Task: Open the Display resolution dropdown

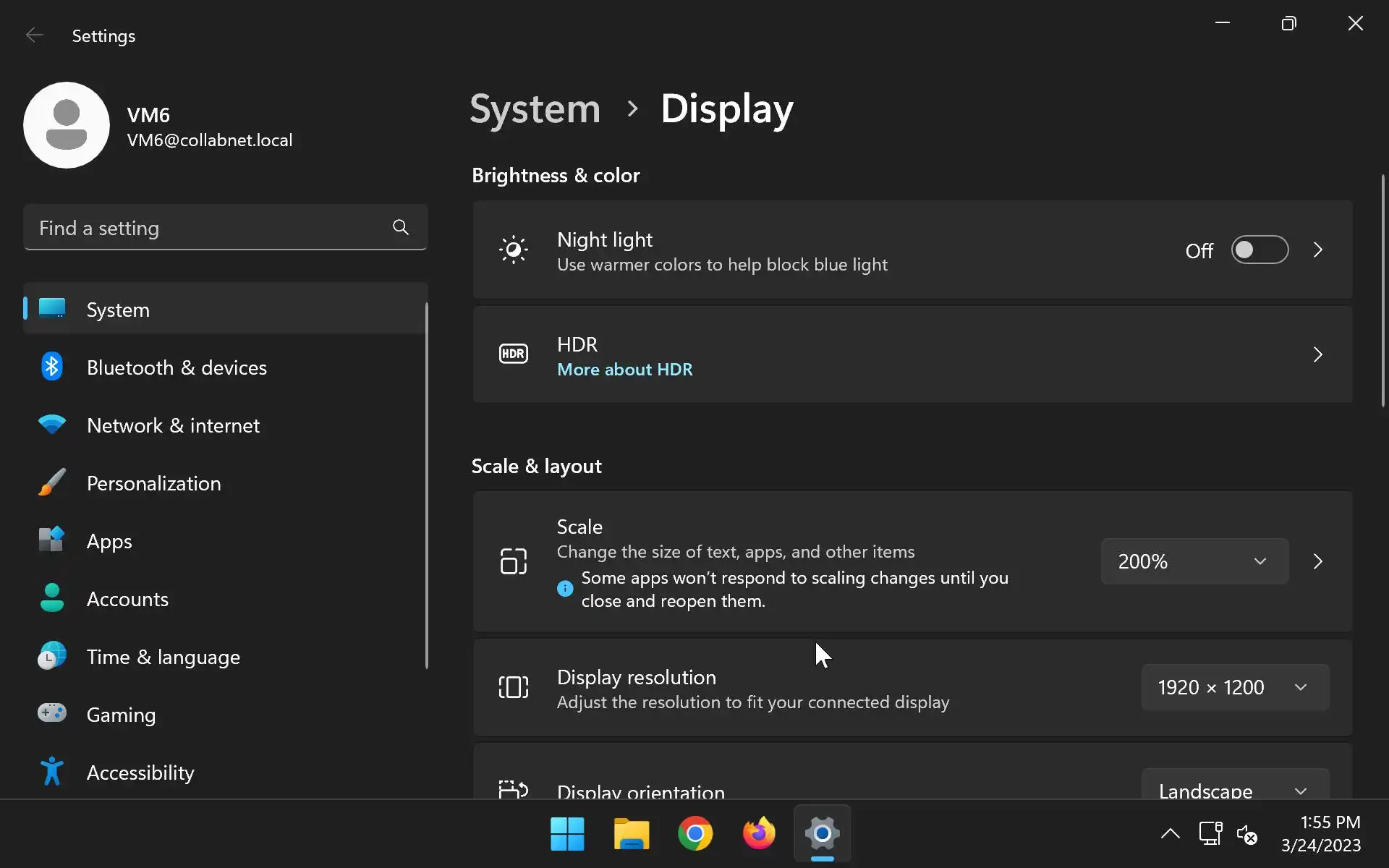Action: pyautogui.click(x=1234, y=687)
